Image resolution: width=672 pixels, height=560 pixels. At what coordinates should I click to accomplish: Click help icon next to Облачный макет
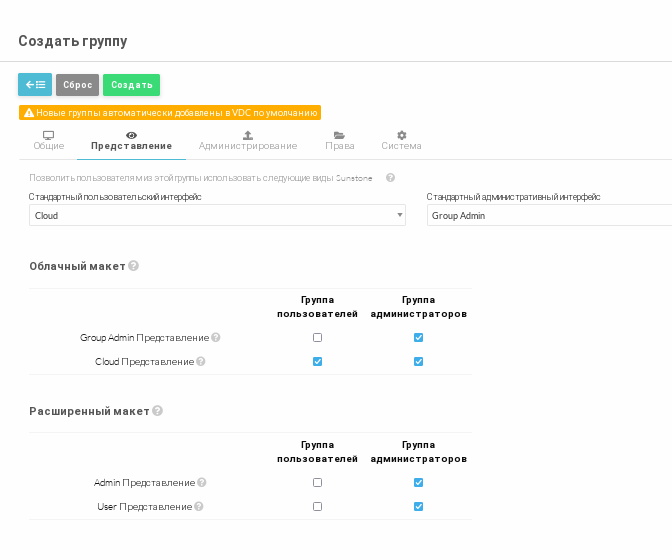click(134, 266)
